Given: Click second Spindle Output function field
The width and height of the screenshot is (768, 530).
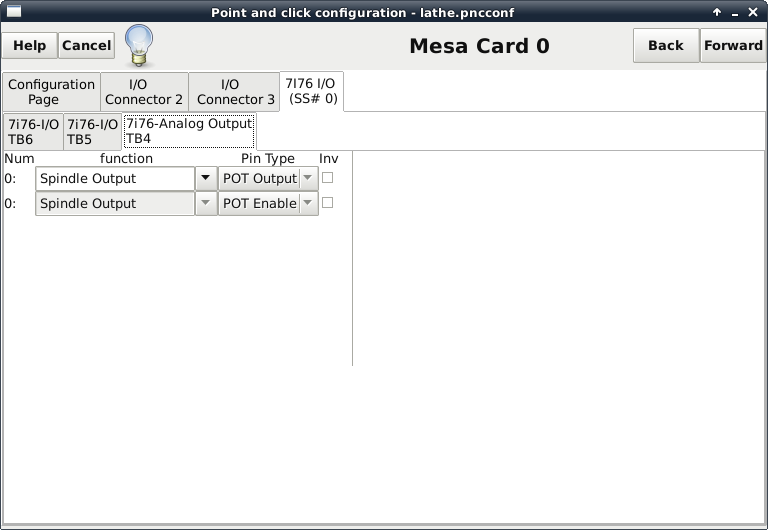Looking at the screenshot, I should 115,203.
